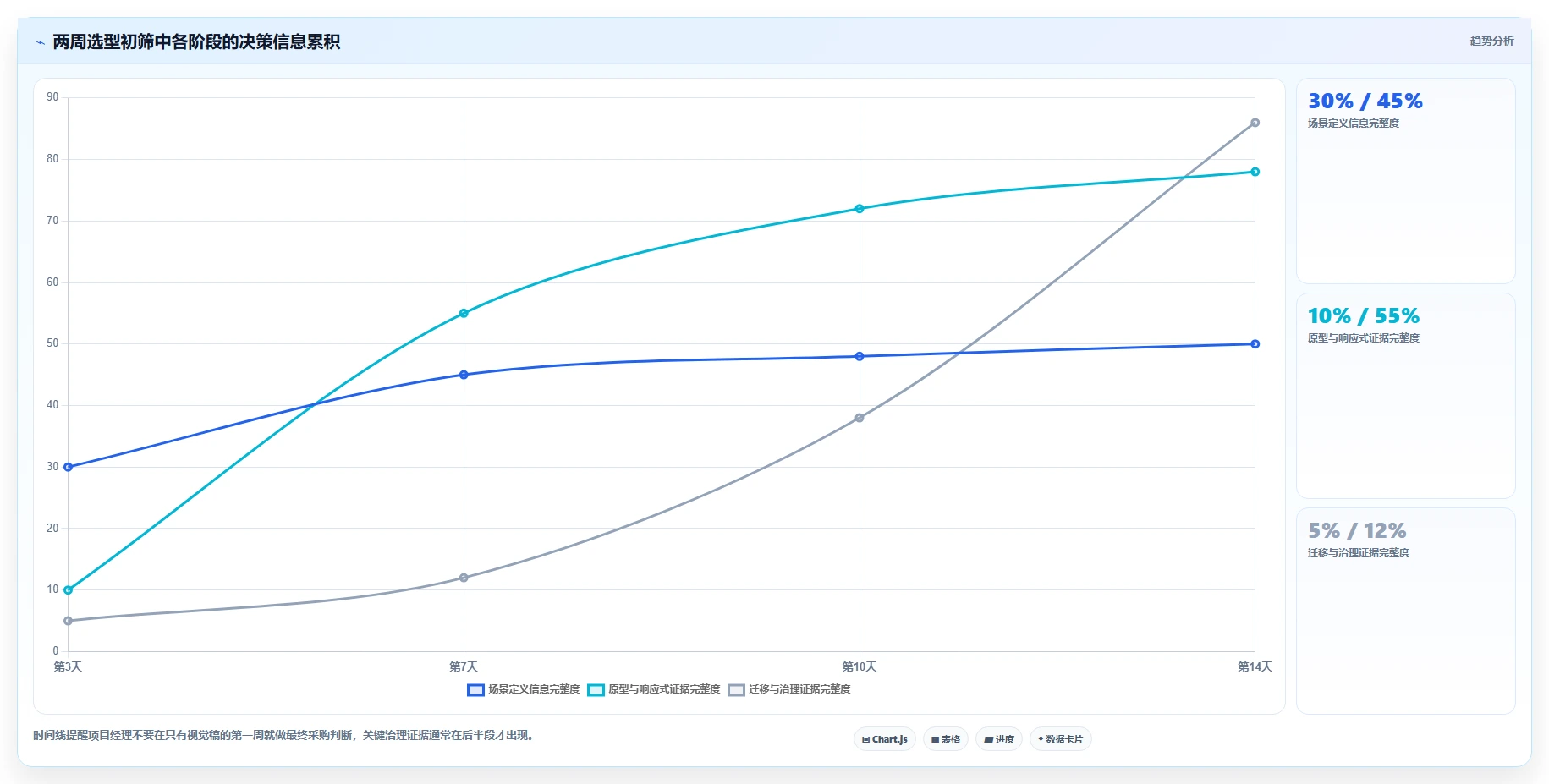This screenshot has width=1549, height=784.
Task: Click the 第7天 x-axis label
Action: pos(464,667)
